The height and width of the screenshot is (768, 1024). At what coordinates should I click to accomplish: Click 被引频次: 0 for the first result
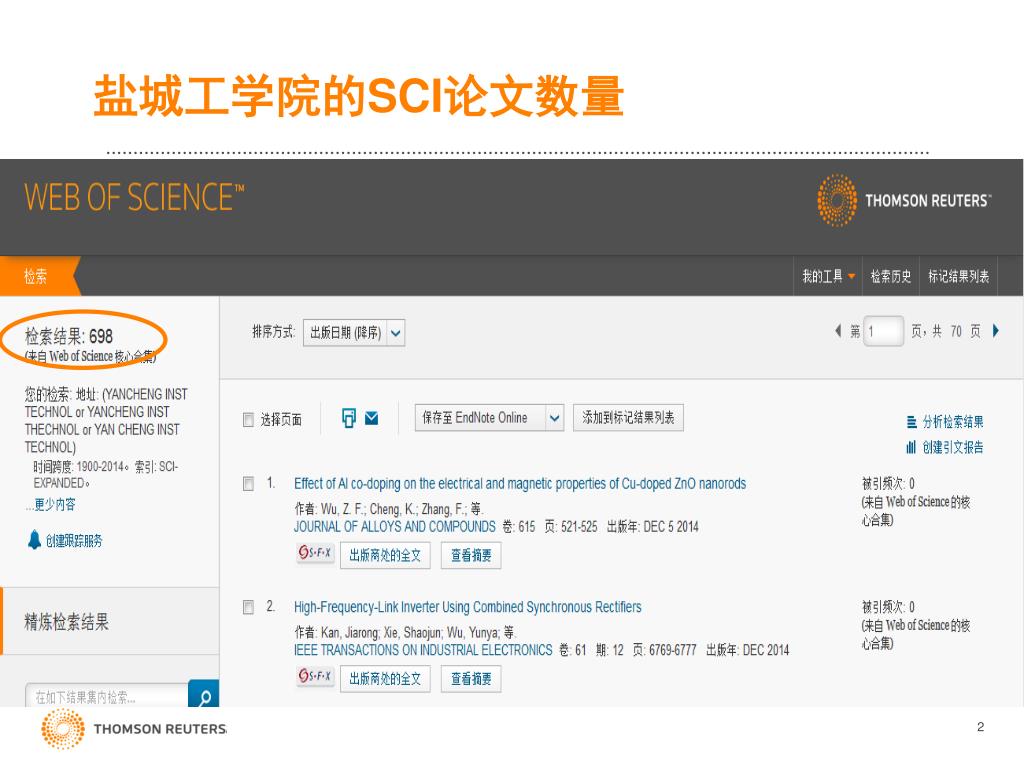[x=888, y=484]
